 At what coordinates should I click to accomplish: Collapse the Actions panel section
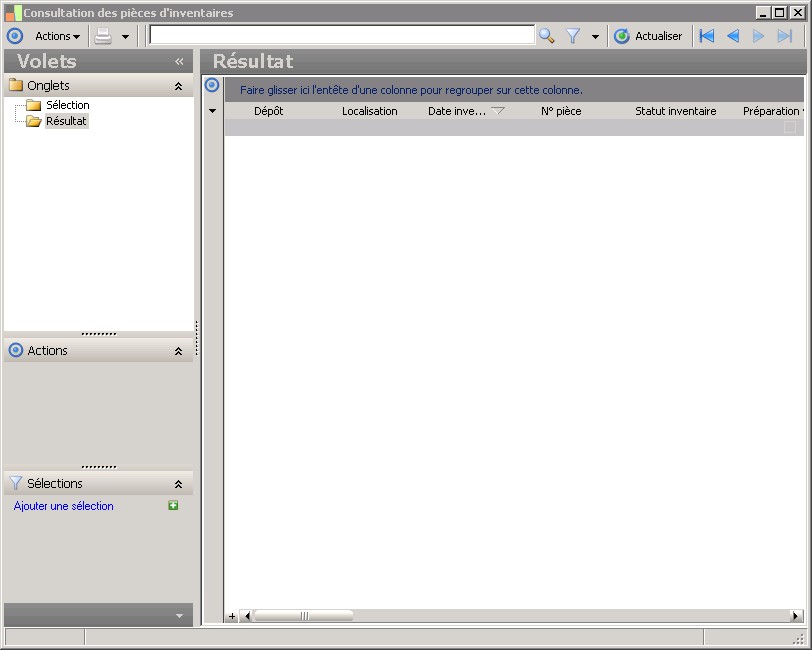[x=178, y=351]
